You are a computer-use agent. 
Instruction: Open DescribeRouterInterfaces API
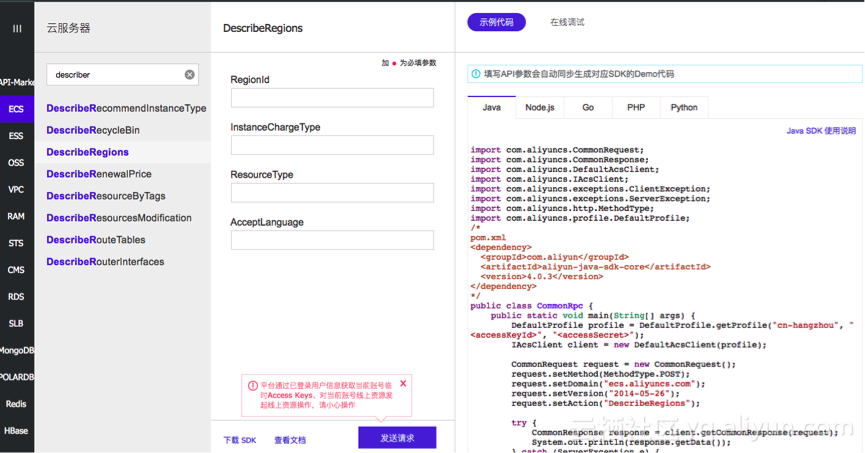pyautogui.click(x=105, y=262)
